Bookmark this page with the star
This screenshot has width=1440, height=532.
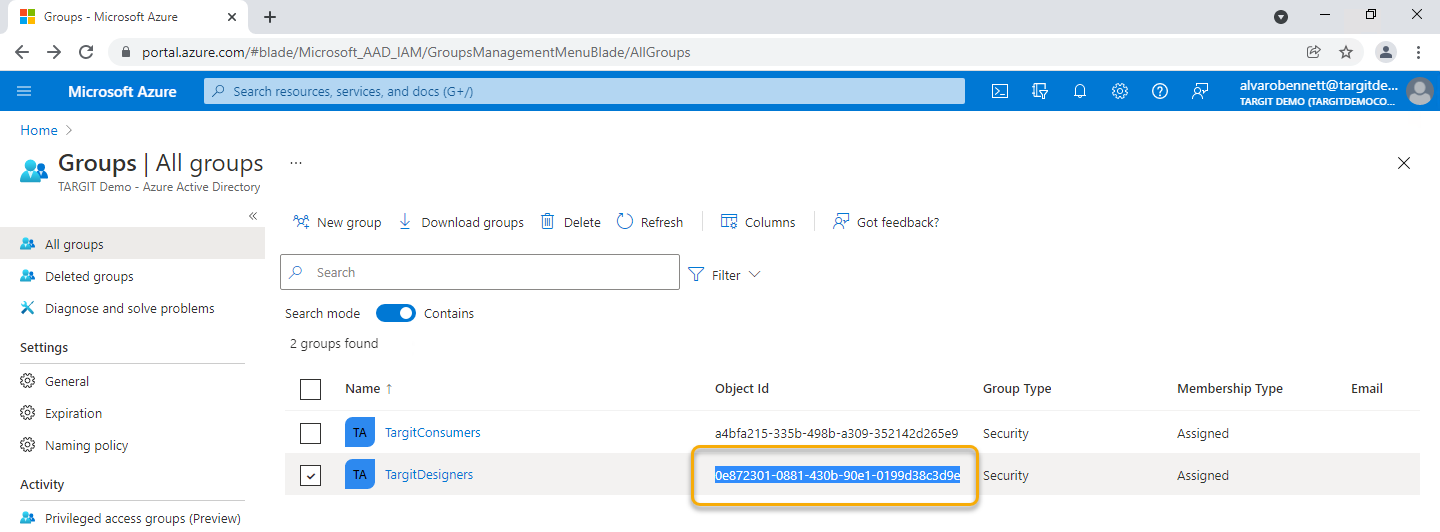(1346, 52)
